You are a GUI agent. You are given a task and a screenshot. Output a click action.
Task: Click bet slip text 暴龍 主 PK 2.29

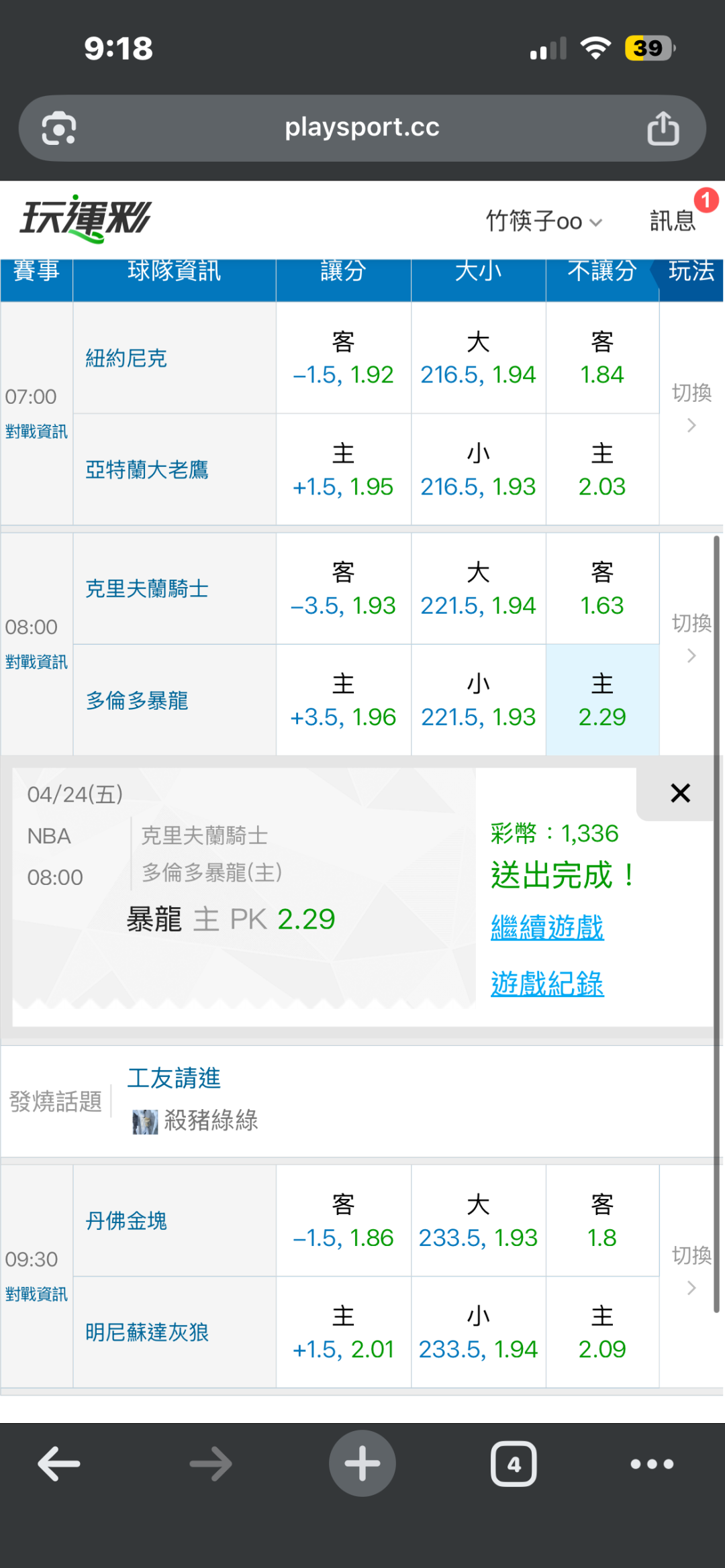230,919
